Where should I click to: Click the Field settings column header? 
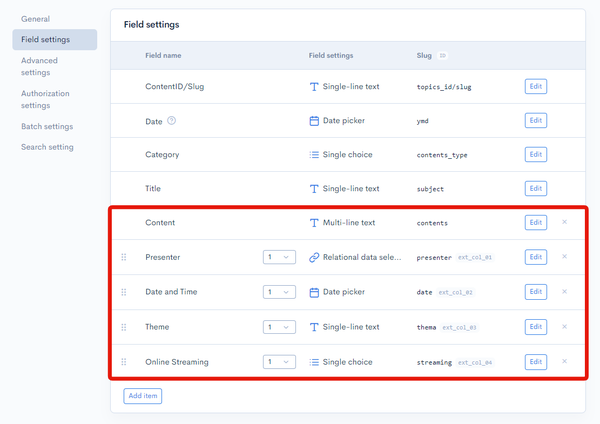tap(331, 55)
